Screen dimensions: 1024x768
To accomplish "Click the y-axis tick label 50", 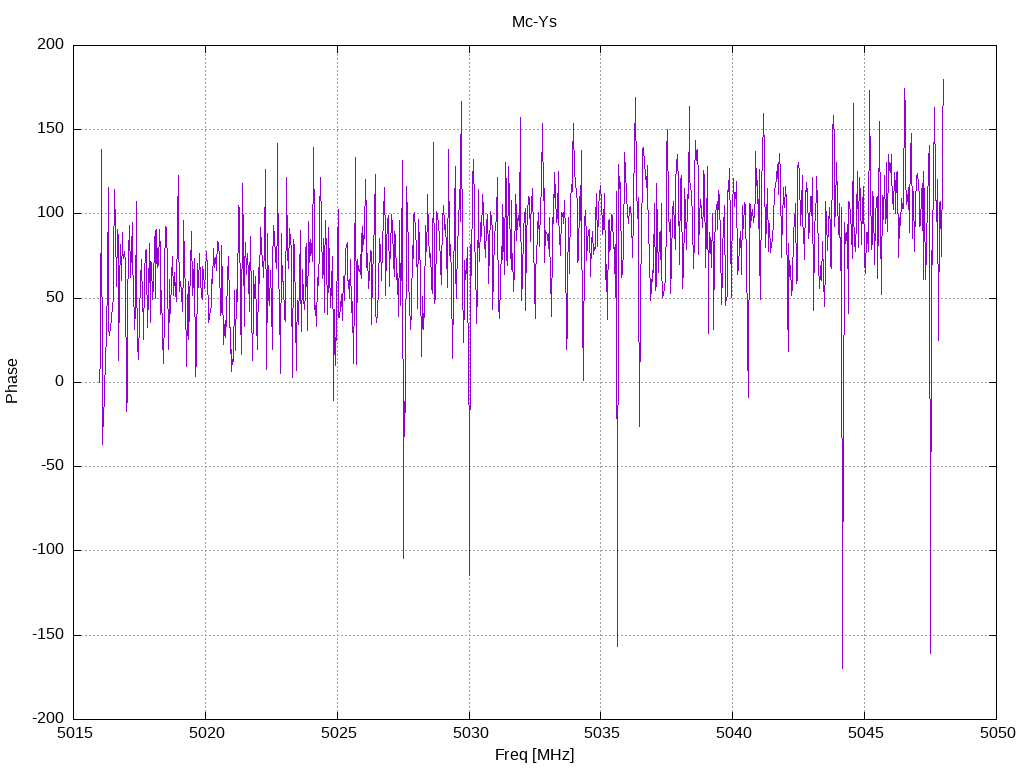I will (x=56, y=297).
